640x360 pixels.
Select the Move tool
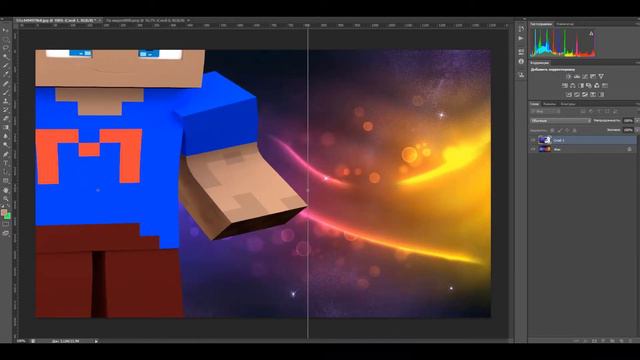pyautogui.click(x=6, y=30)
